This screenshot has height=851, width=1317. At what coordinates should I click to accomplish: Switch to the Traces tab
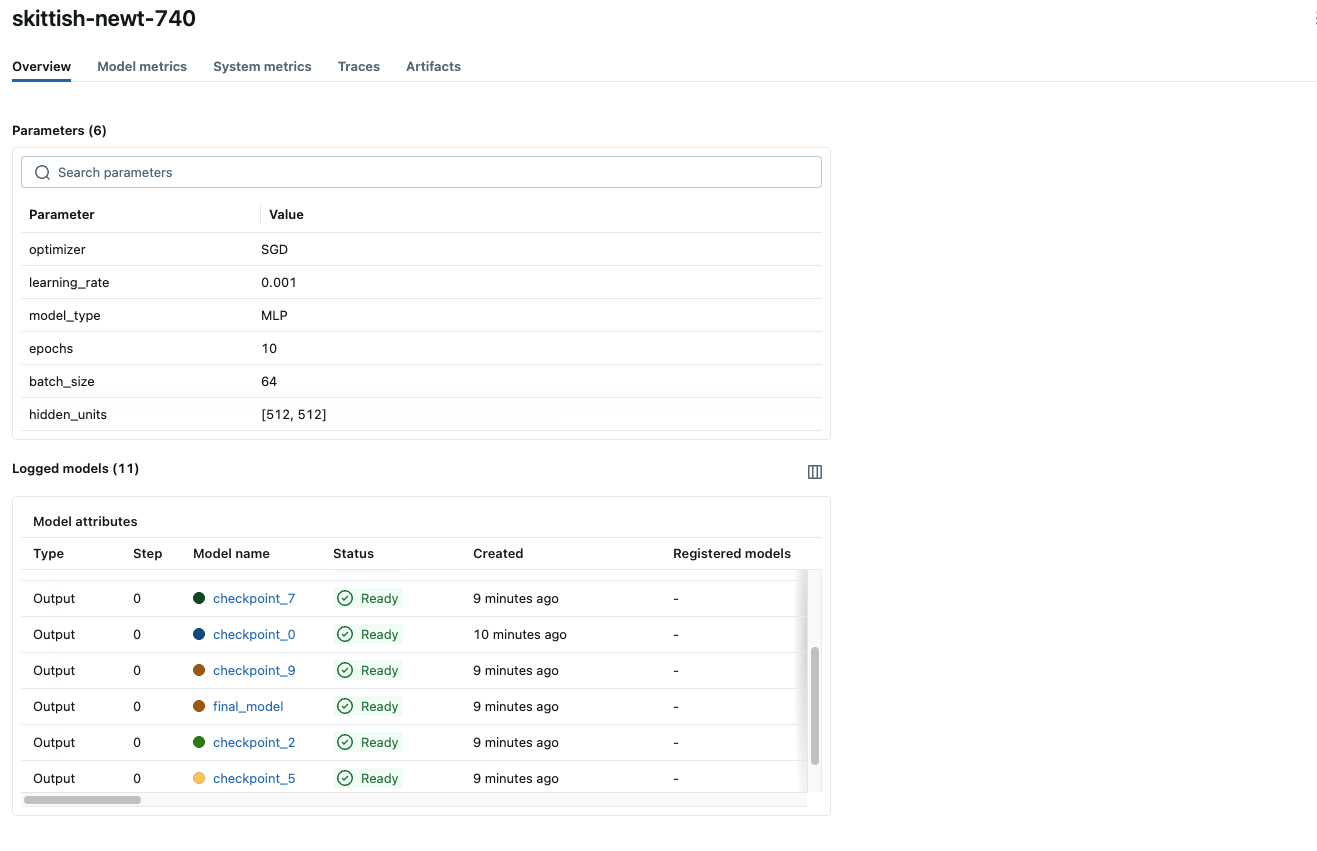coord(358,66)
